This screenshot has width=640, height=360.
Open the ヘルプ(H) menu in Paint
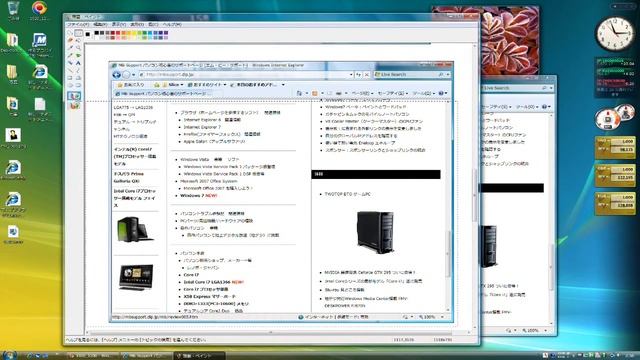pyautogui.click(x=172, y=24)
